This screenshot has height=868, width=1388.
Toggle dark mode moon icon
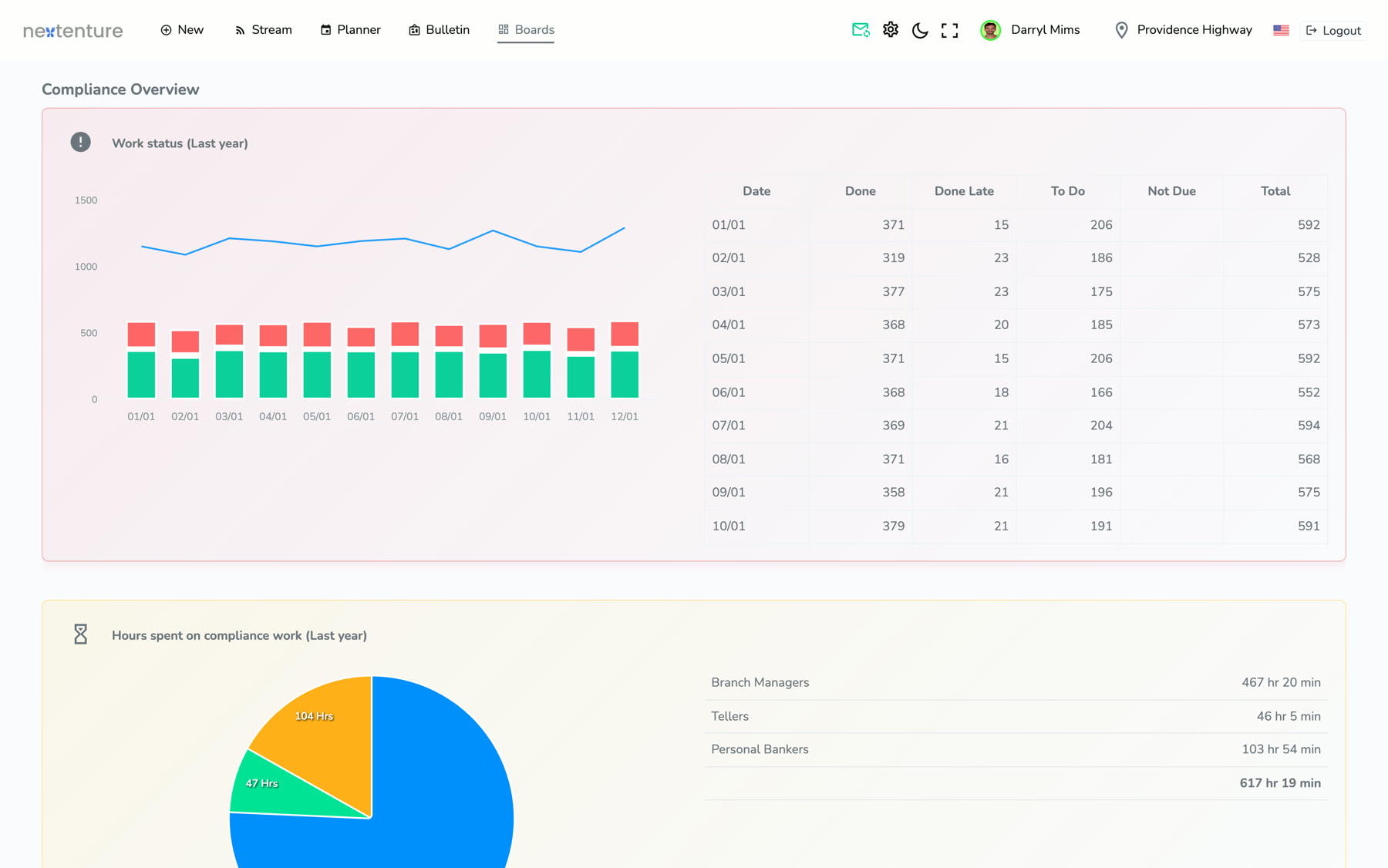click(920, 30)
